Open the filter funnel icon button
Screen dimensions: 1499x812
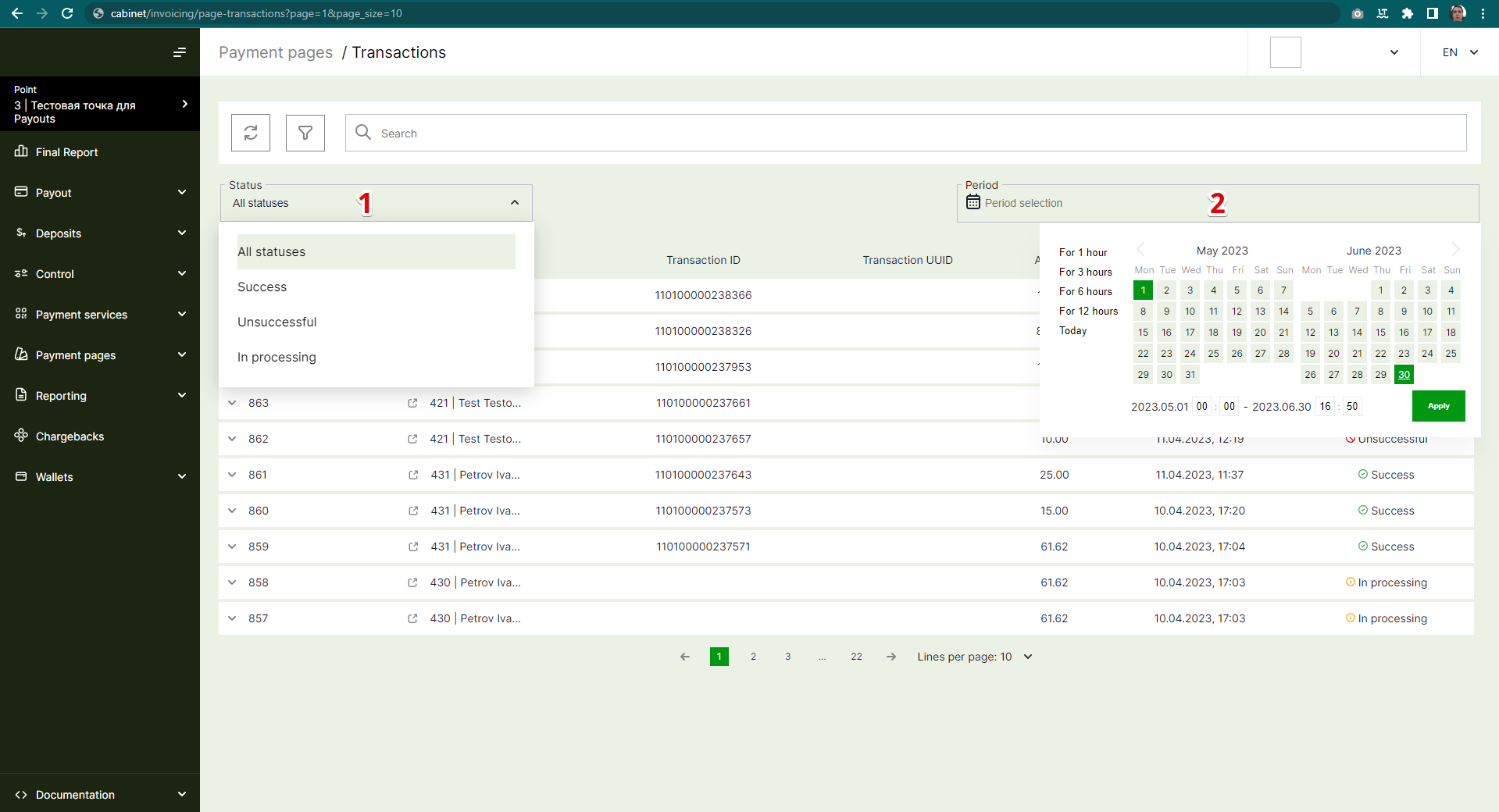click(305, 133)
